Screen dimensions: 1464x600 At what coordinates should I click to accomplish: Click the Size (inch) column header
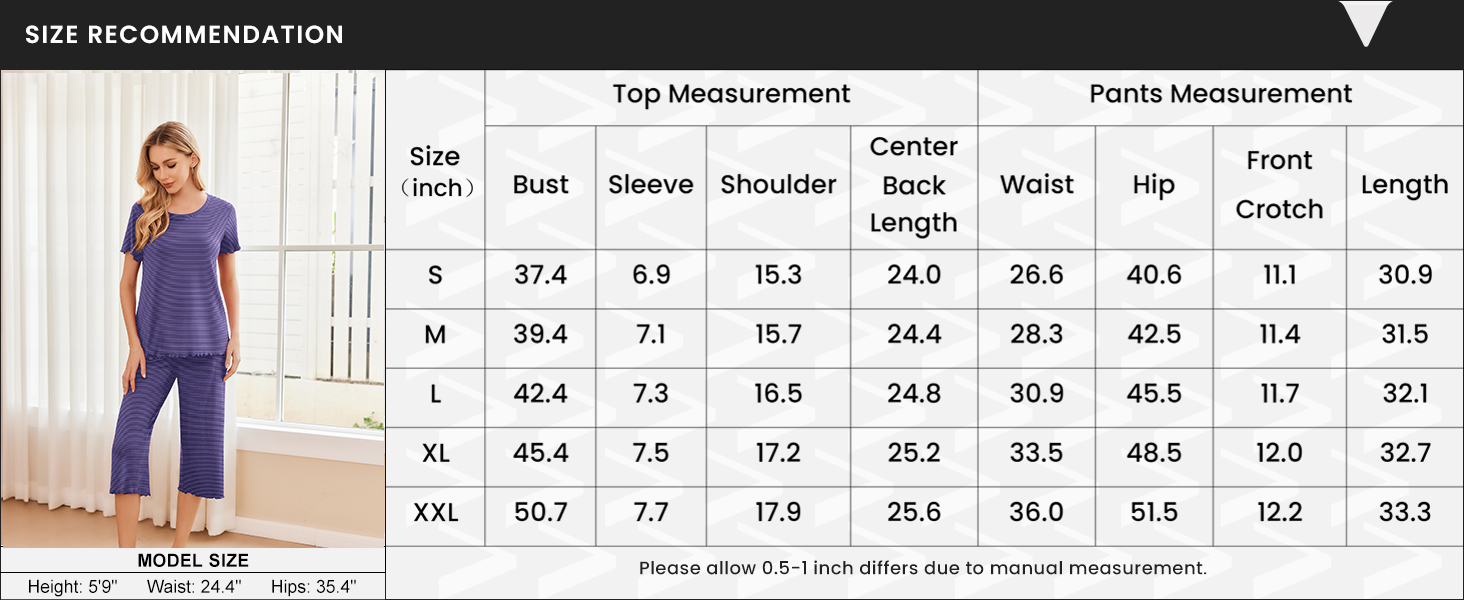click(435, 172)
